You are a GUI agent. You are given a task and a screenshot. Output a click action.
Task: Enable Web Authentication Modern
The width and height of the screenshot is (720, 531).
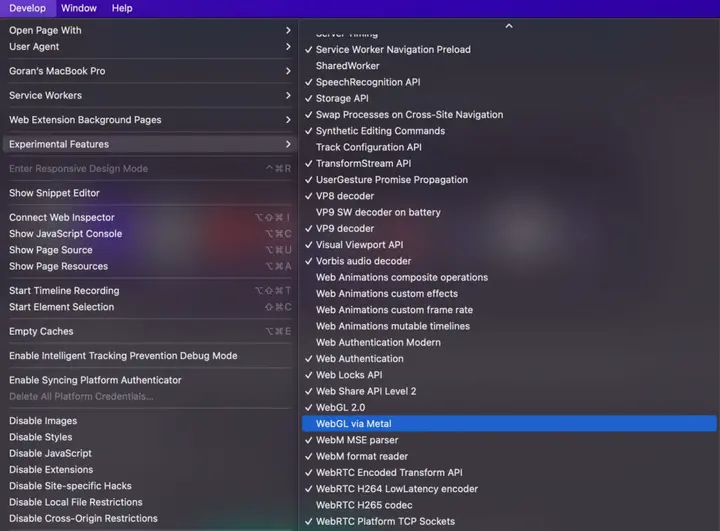509,343
